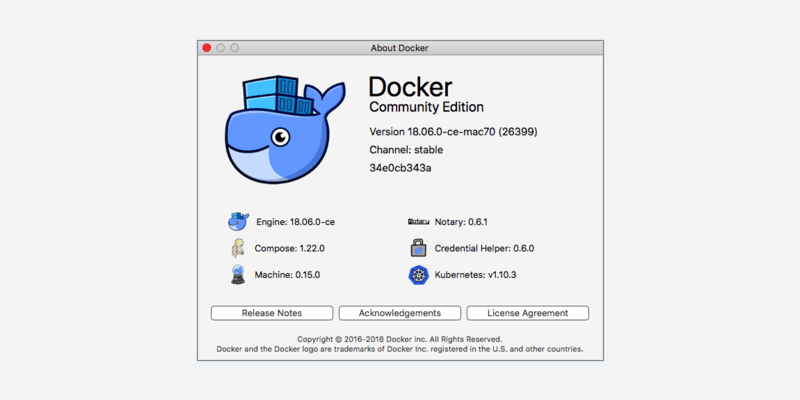
Task: Click the Channel: stable text
Action: click(406, 150)
